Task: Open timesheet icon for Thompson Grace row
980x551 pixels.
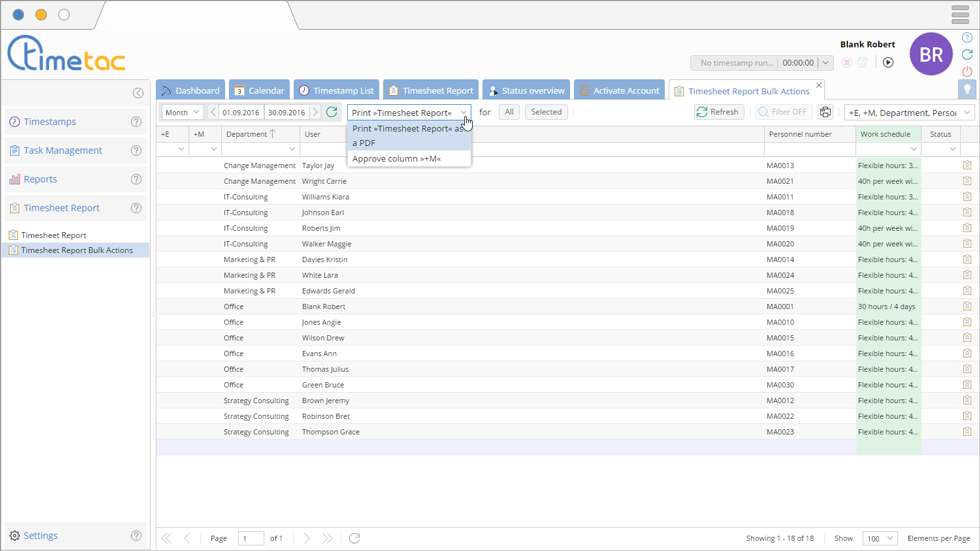Action: 967,432
